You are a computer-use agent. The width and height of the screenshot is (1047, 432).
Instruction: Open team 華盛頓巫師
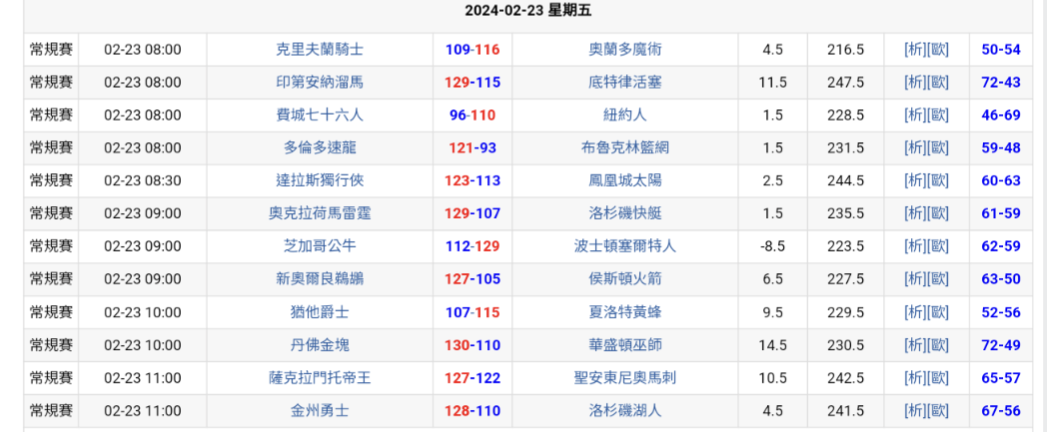click(x=625, y=345)
